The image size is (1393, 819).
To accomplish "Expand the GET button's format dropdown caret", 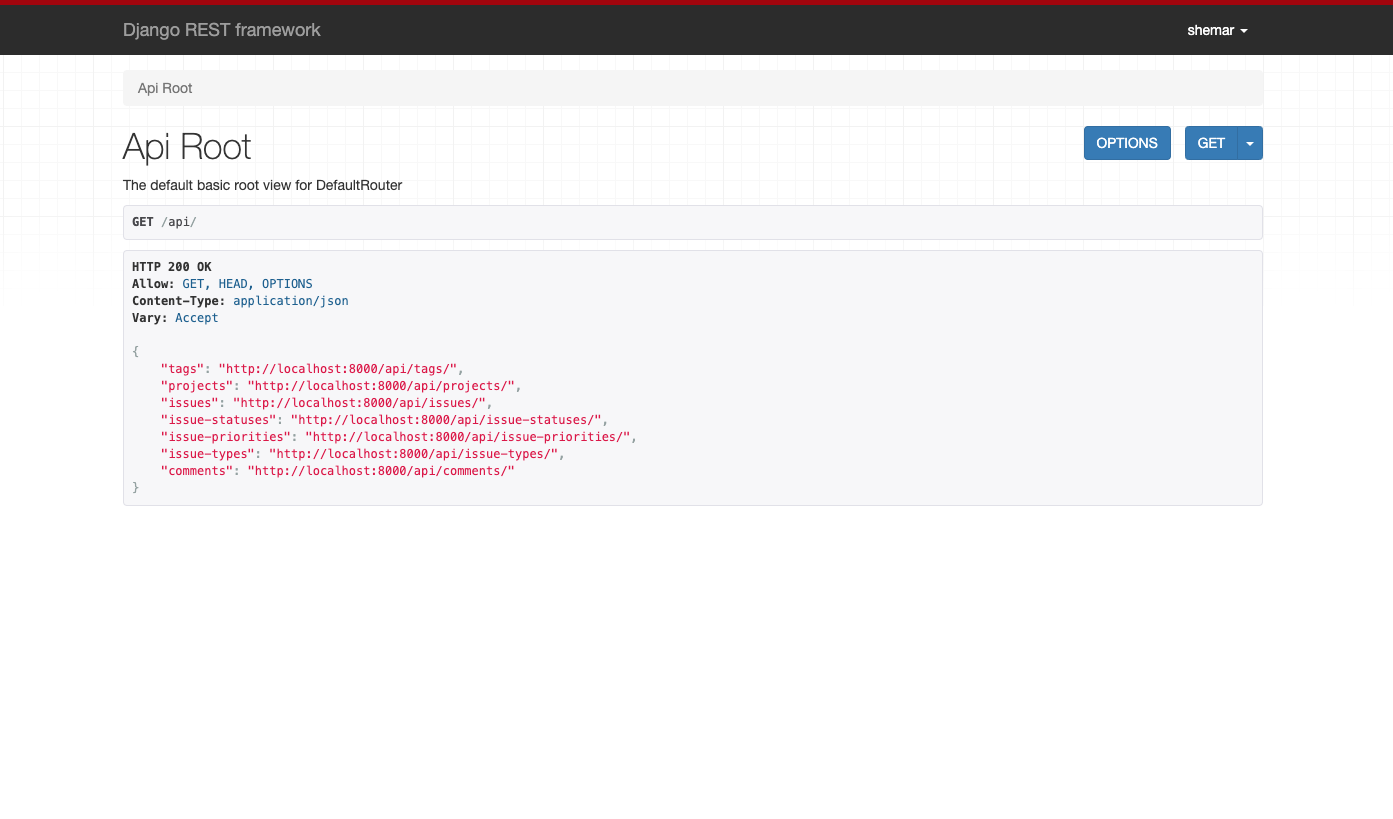I will pos(1249,143).
